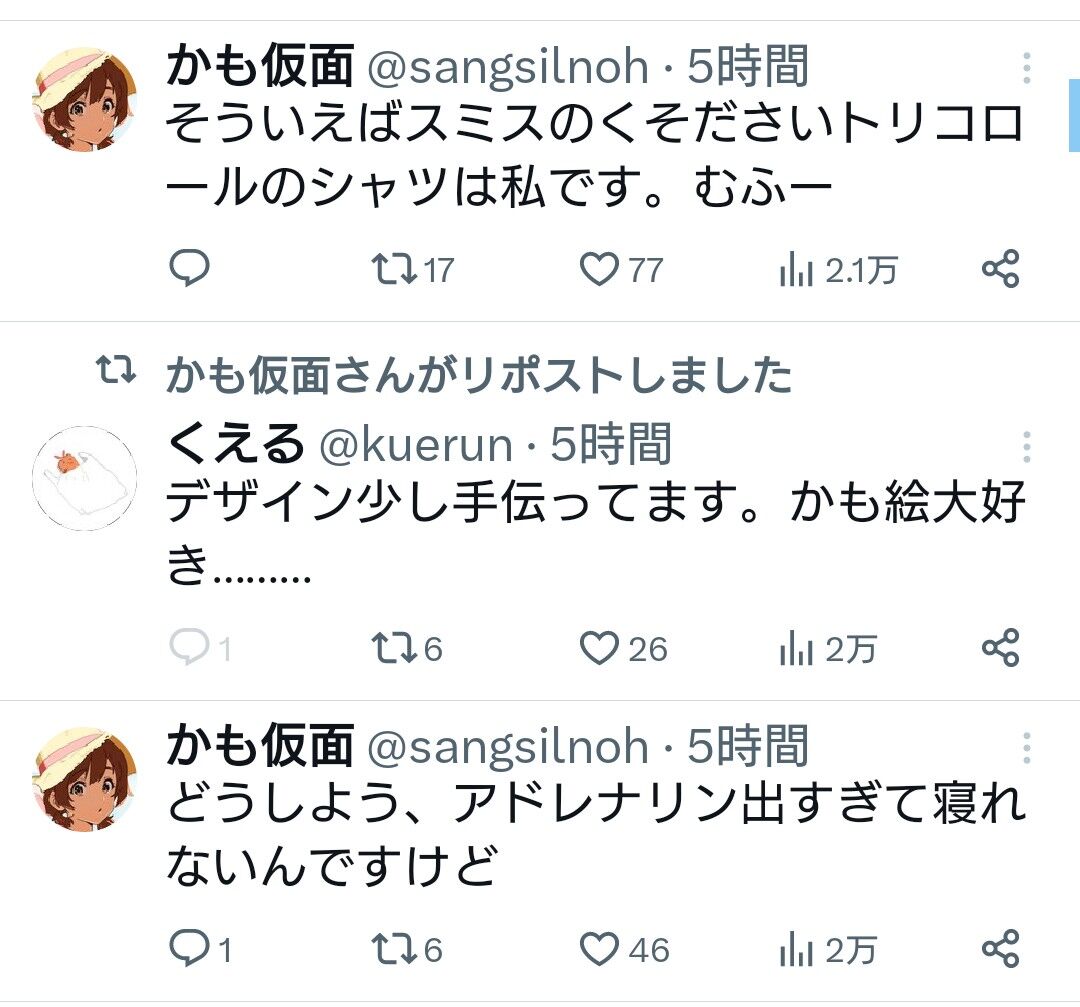Image resolution: width=1080 pixels, height=1007 pixels.
Task: Open more options on くえる's tweet
Action: (1027, 446)
